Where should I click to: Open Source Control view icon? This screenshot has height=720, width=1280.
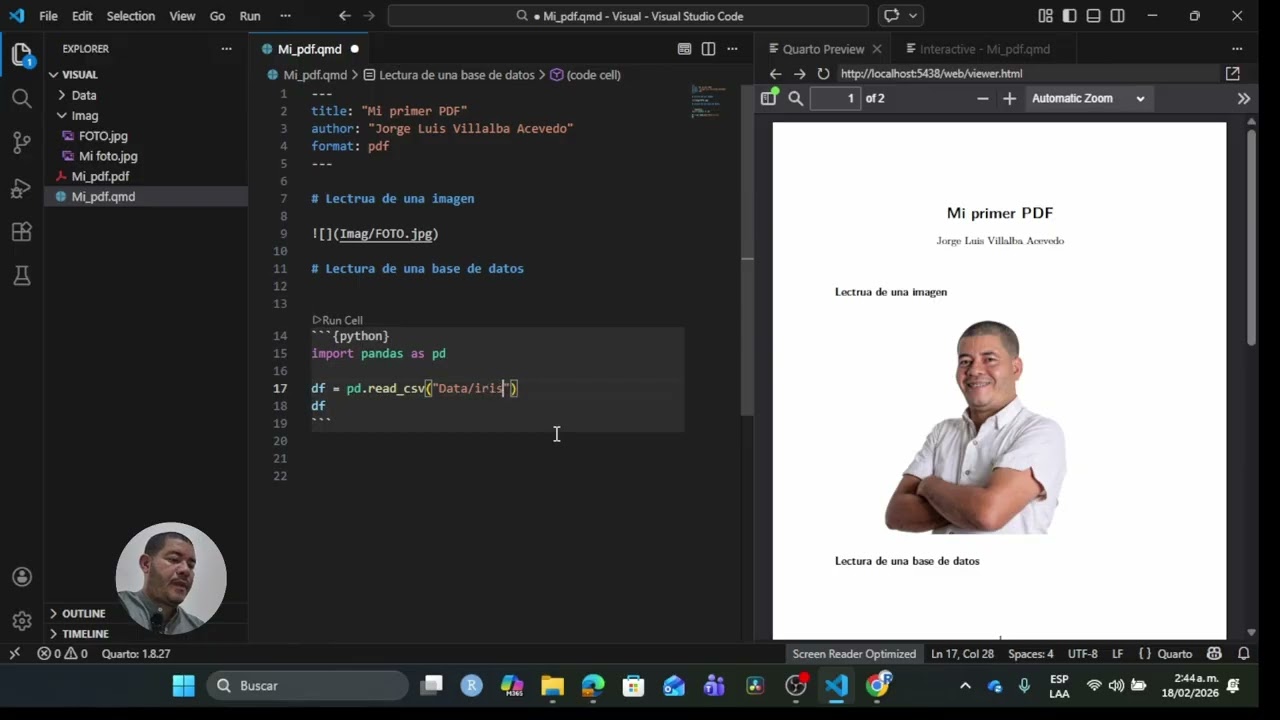21,143
